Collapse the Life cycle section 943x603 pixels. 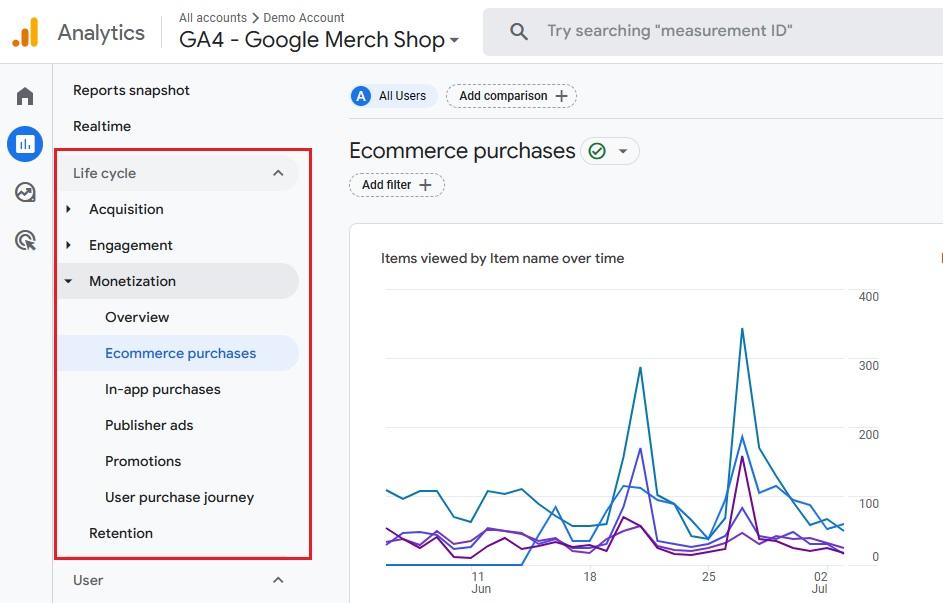[x=278, y=172]
